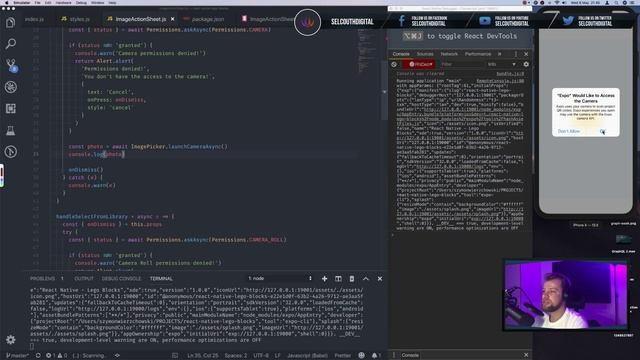Image resolution: width=640 pixels, height=360 pixels.
Task: Kill the terminal with trash icon
Action: [352, 279]
